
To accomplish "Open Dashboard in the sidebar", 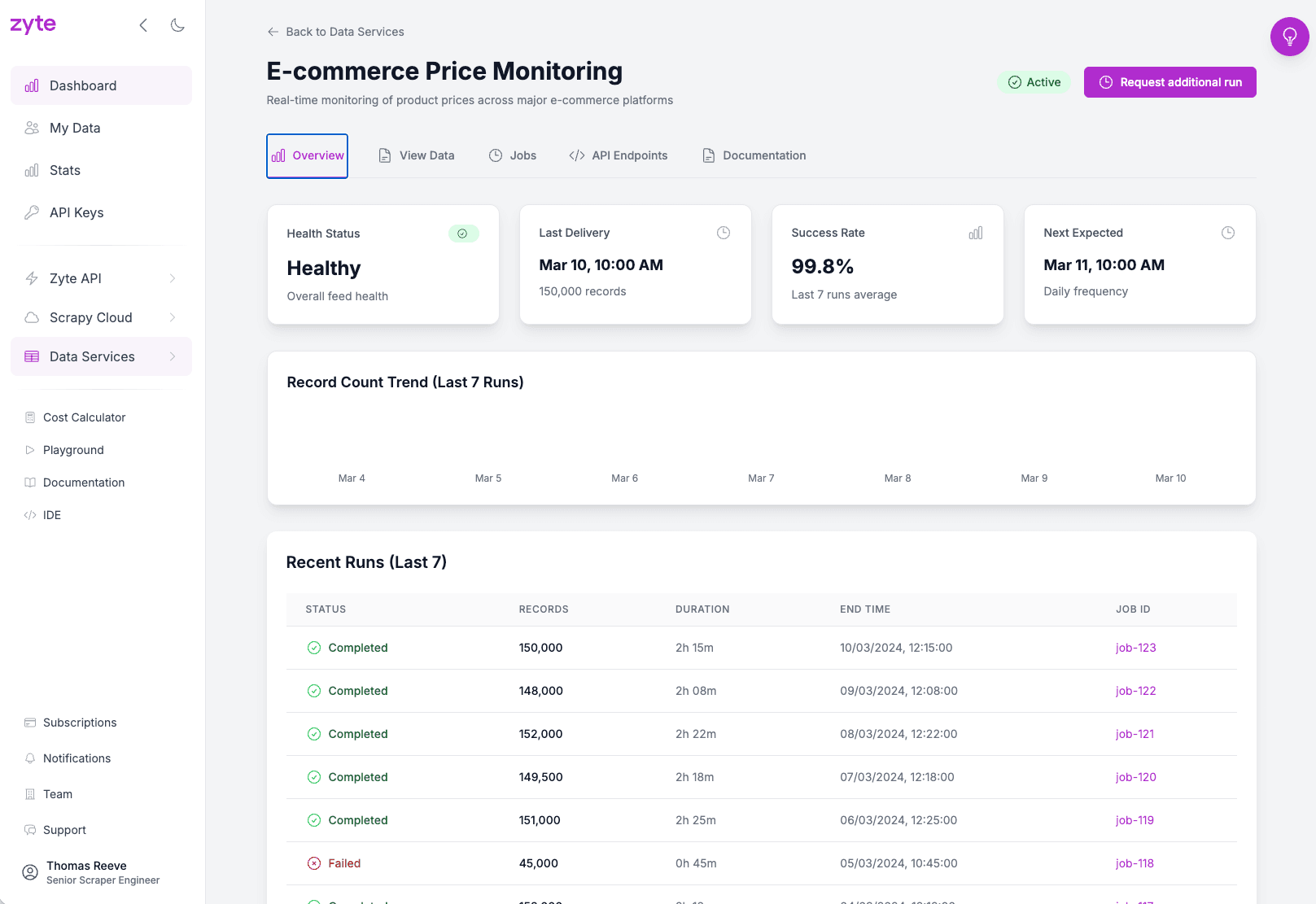I will [x=101, y=85].
